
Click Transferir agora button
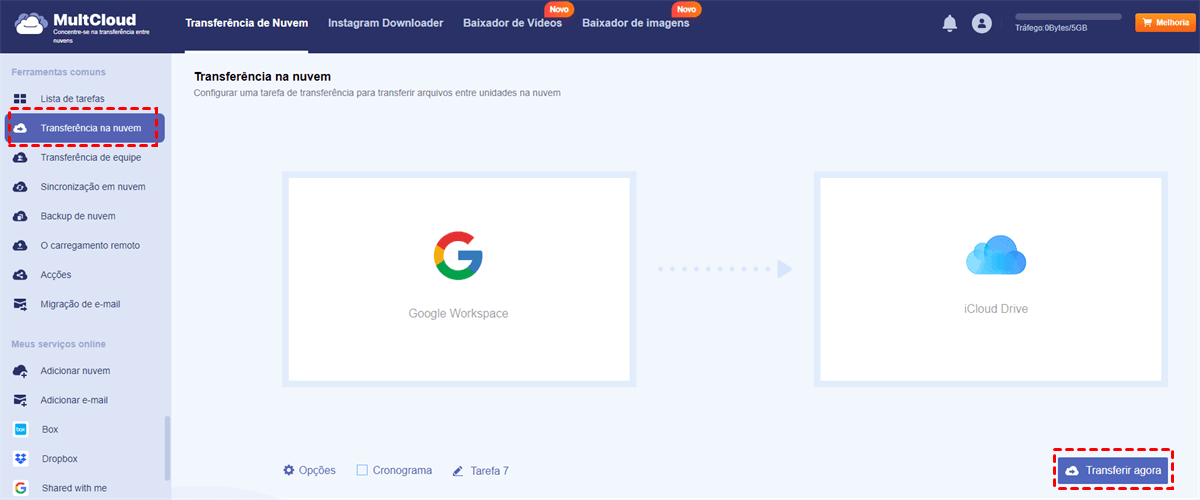(x=1113, y=470)
